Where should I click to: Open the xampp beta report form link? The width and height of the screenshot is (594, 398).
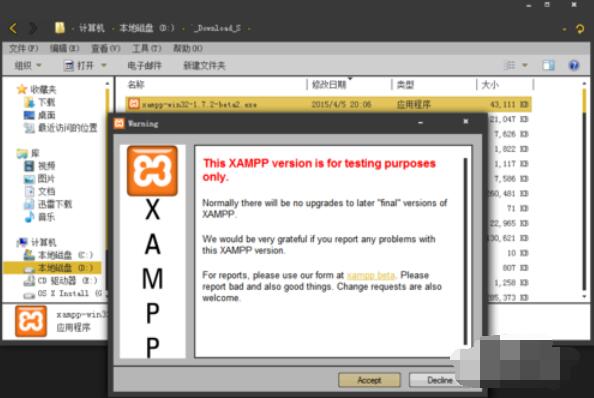371,275
